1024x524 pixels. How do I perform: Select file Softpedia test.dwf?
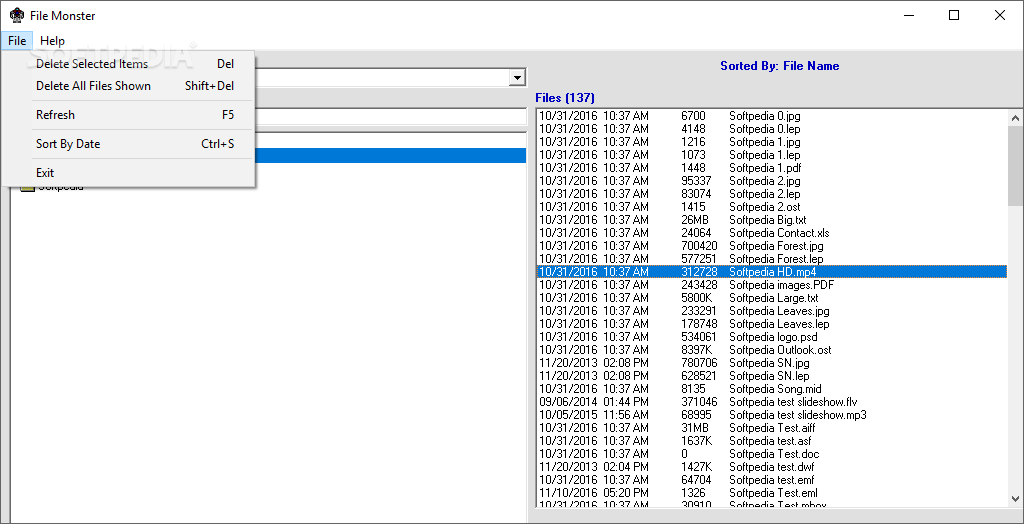click(x=771, y=467)
